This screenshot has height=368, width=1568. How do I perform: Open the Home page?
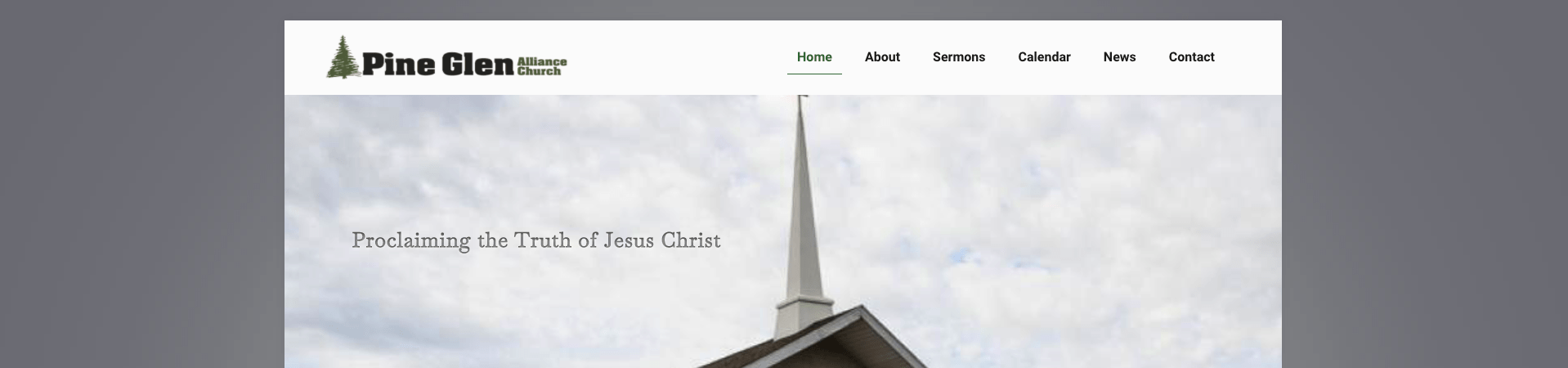click(814, 57)
